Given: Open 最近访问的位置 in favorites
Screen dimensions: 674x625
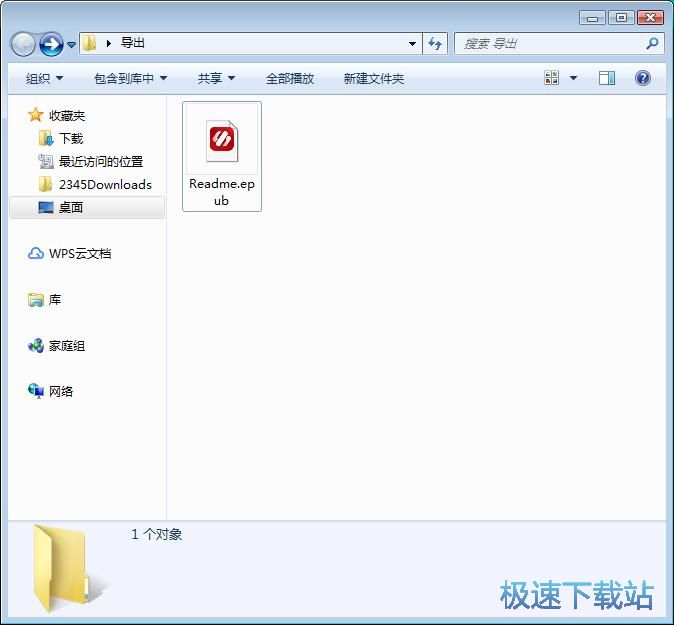Looking at the screenshot, I should 101,162.
